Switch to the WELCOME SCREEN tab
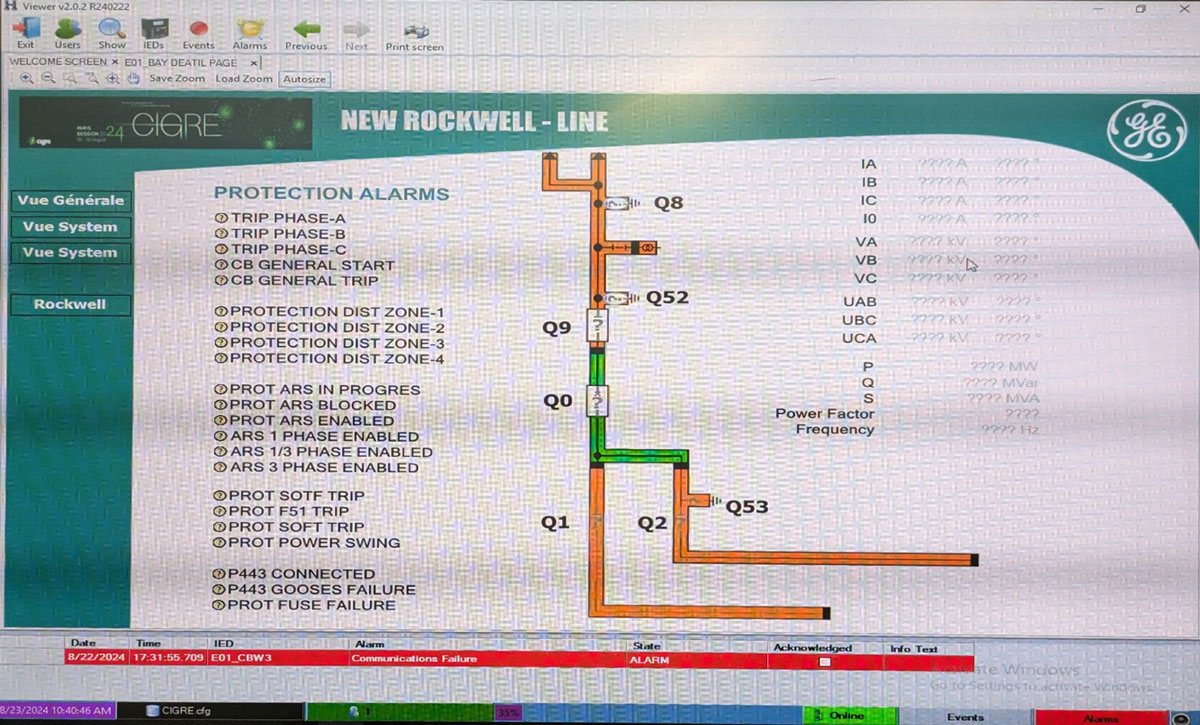 click(x=57, y=62)
